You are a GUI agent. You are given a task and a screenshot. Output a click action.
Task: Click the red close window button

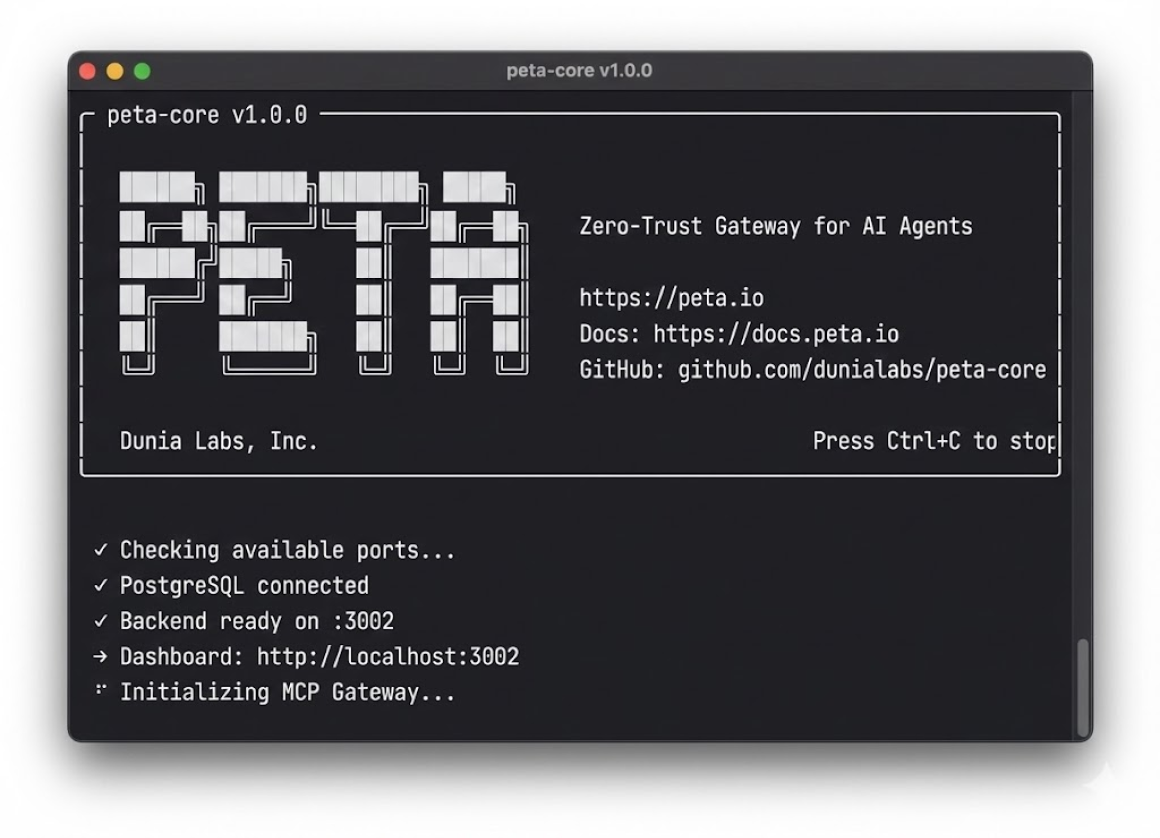(87, 71)
